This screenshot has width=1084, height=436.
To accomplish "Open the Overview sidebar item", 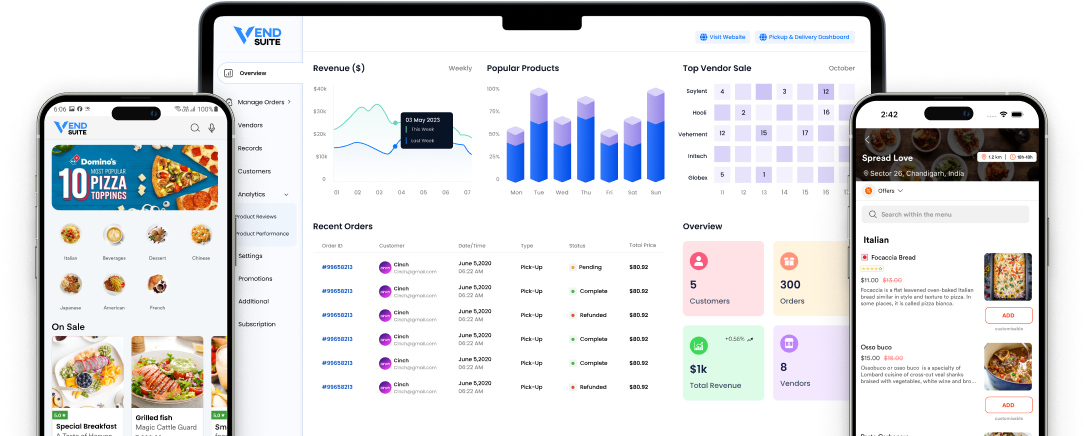I will 252,73.
